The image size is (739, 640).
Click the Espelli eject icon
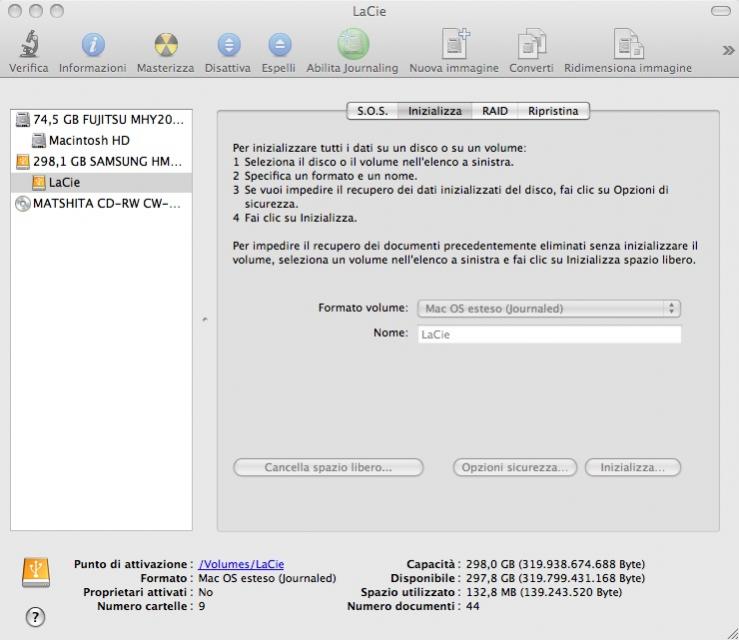click(279, 45)
